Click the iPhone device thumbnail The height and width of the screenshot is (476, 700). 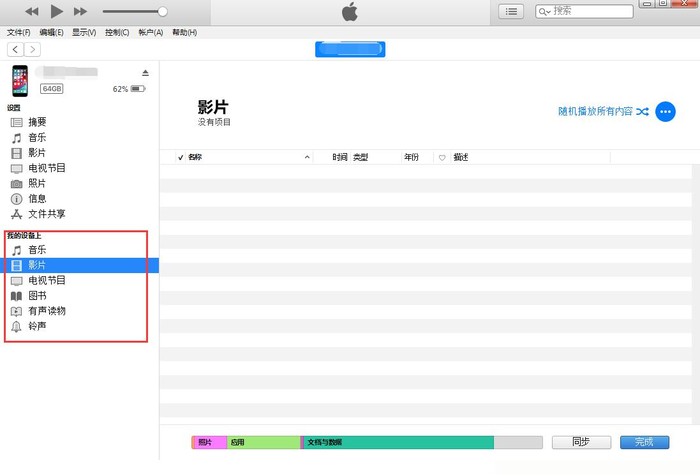pos(20,81)
